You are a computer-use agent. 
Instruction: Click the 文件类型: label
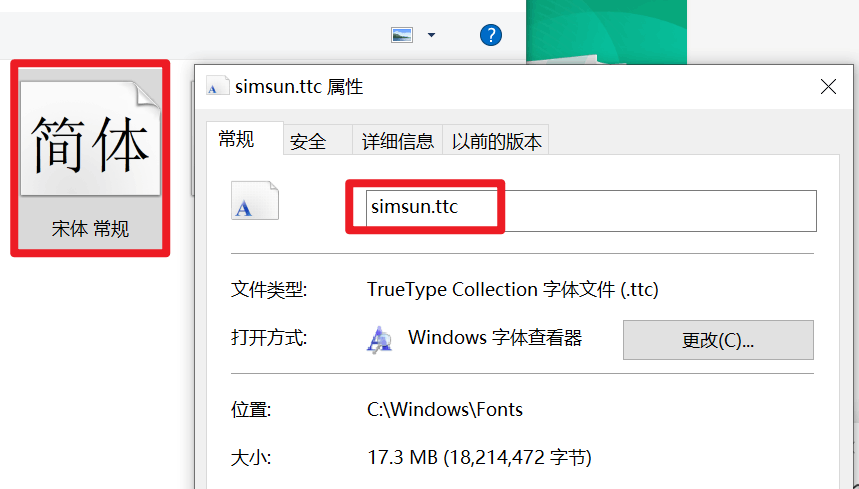pos(269,289)
